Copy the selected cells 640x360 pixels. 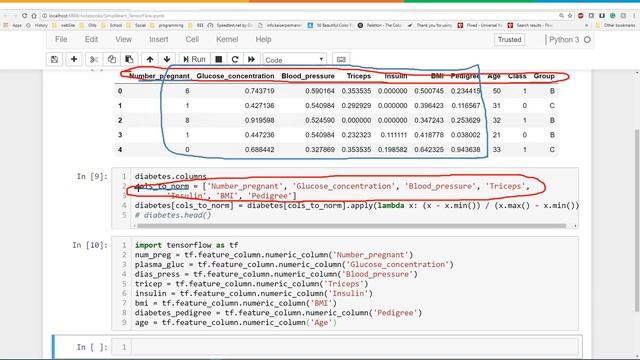[x=111, y=60]
